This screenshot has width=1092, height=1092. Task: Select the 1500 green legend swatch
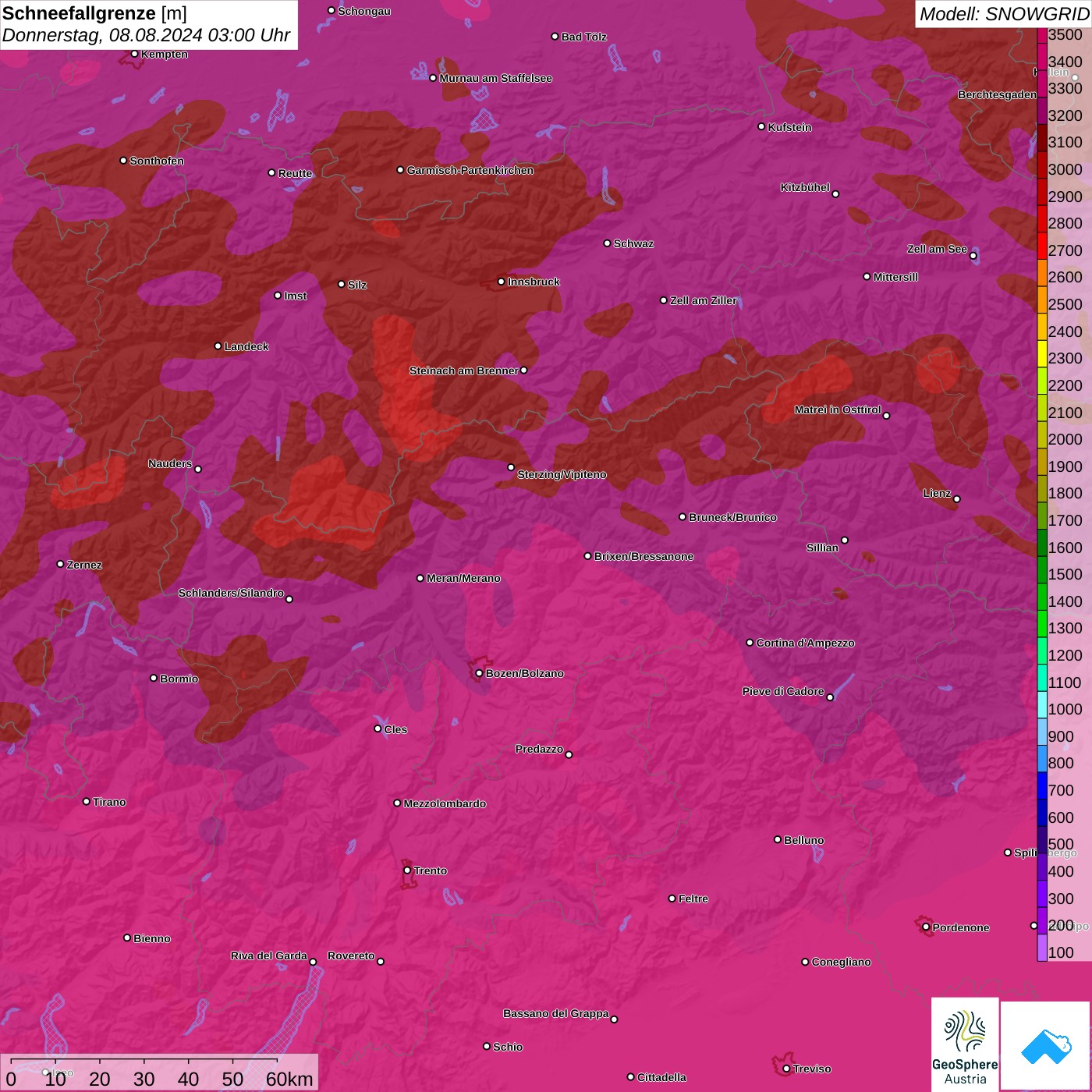(1041, 569)
